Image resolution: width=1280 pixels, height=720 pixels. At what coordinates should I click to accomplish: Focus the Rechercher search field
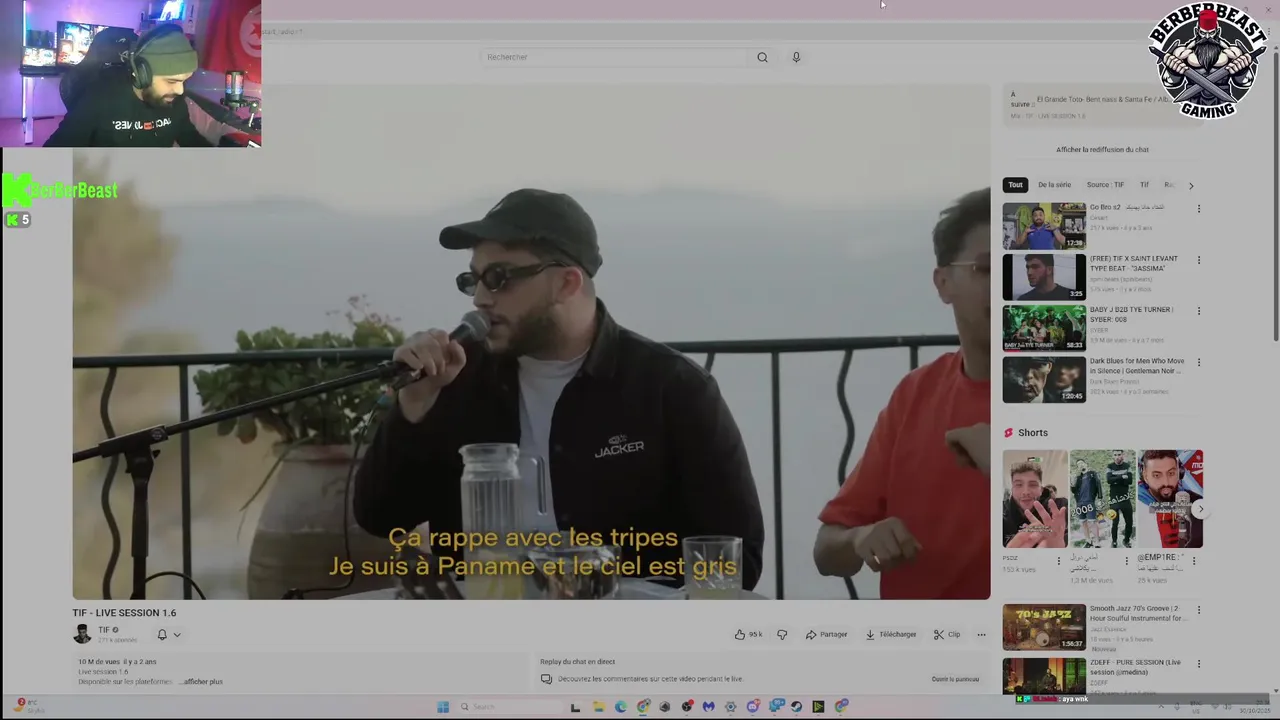(613, 57)
